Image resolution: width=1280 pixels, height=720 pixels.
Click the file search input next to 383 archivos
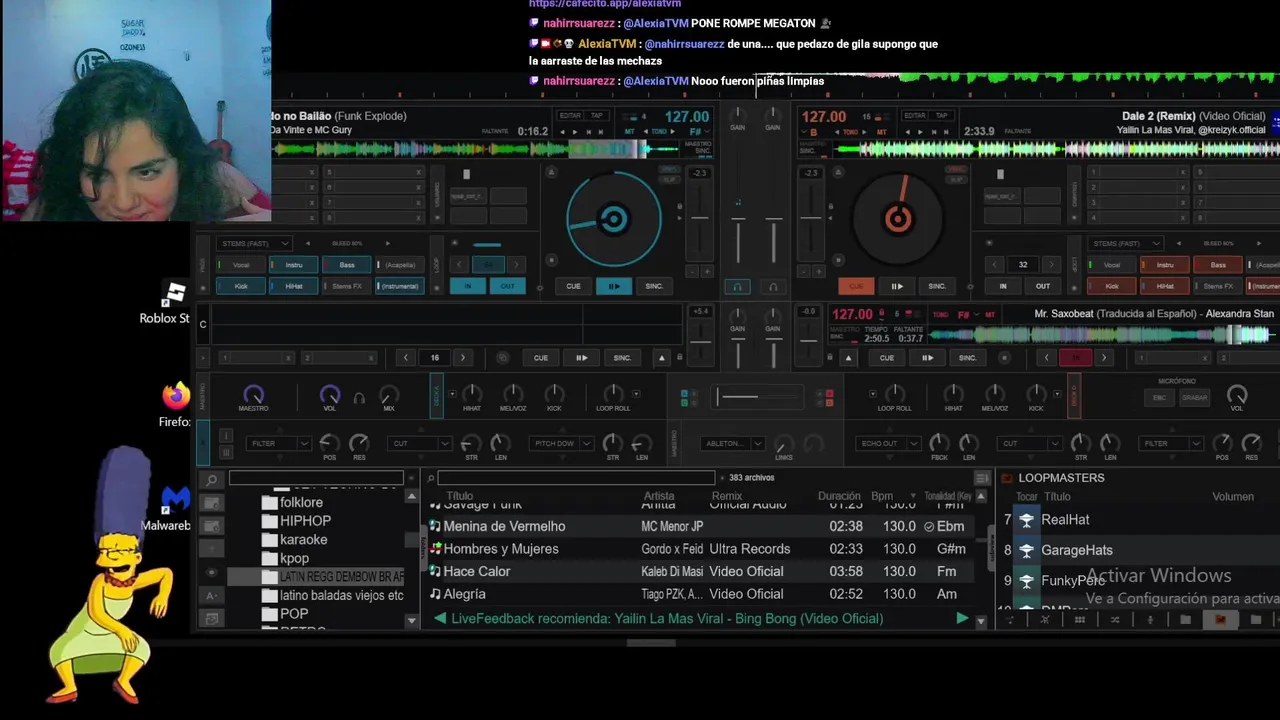click(x=576, y=478)
